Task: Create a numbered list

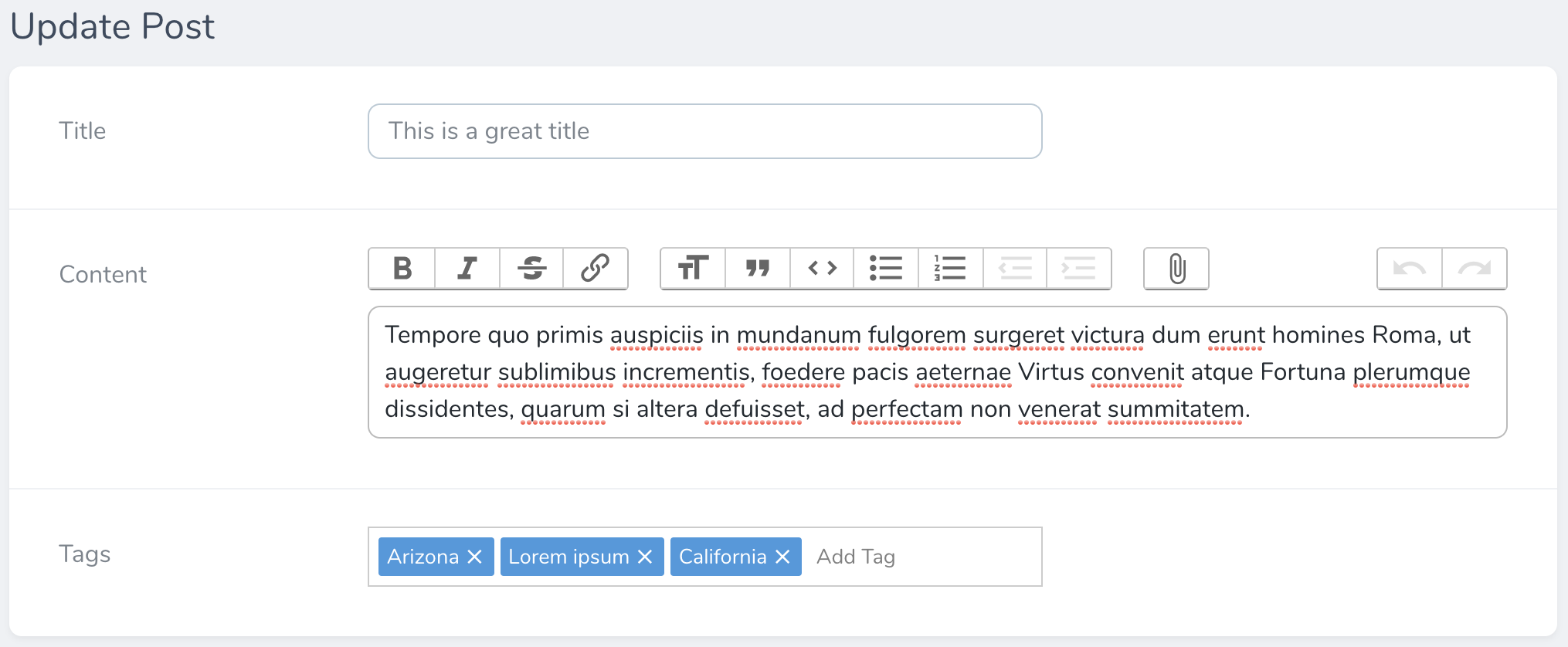Action: pyautogui.click(x=950, y=269)
